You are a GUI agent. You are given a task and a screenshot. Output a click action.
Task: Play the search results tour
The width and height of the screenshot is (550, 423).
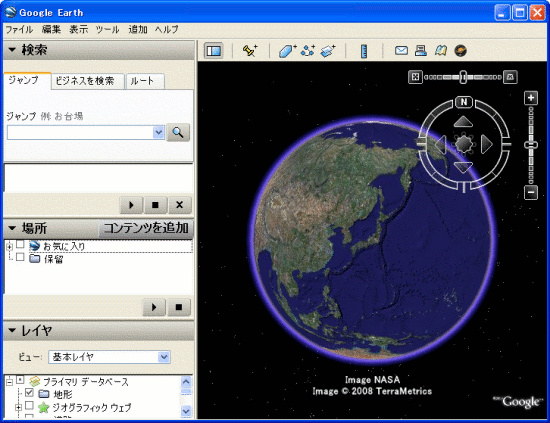pyautogui.click(x=131, y=205)
